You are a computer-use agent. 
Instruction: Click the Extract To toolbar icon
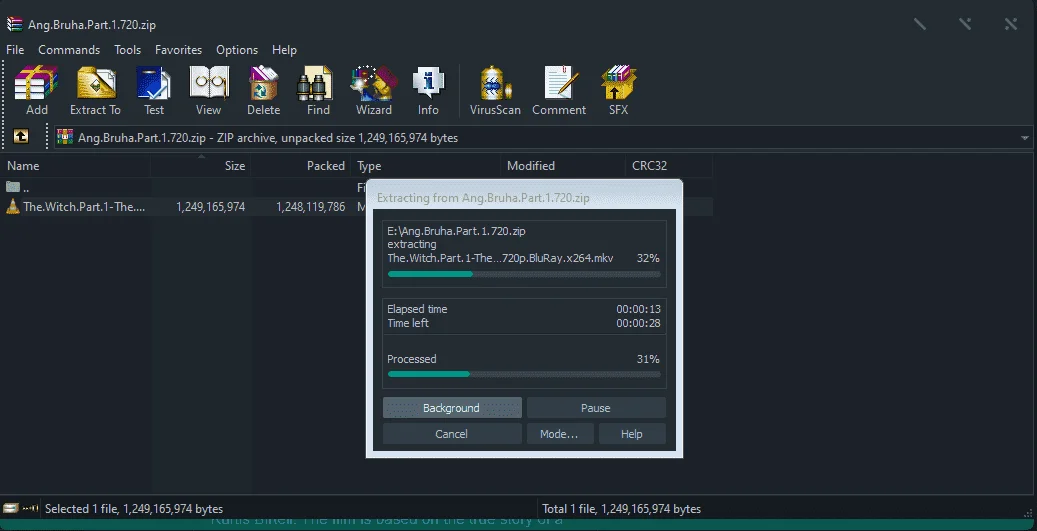pos(96,91)
